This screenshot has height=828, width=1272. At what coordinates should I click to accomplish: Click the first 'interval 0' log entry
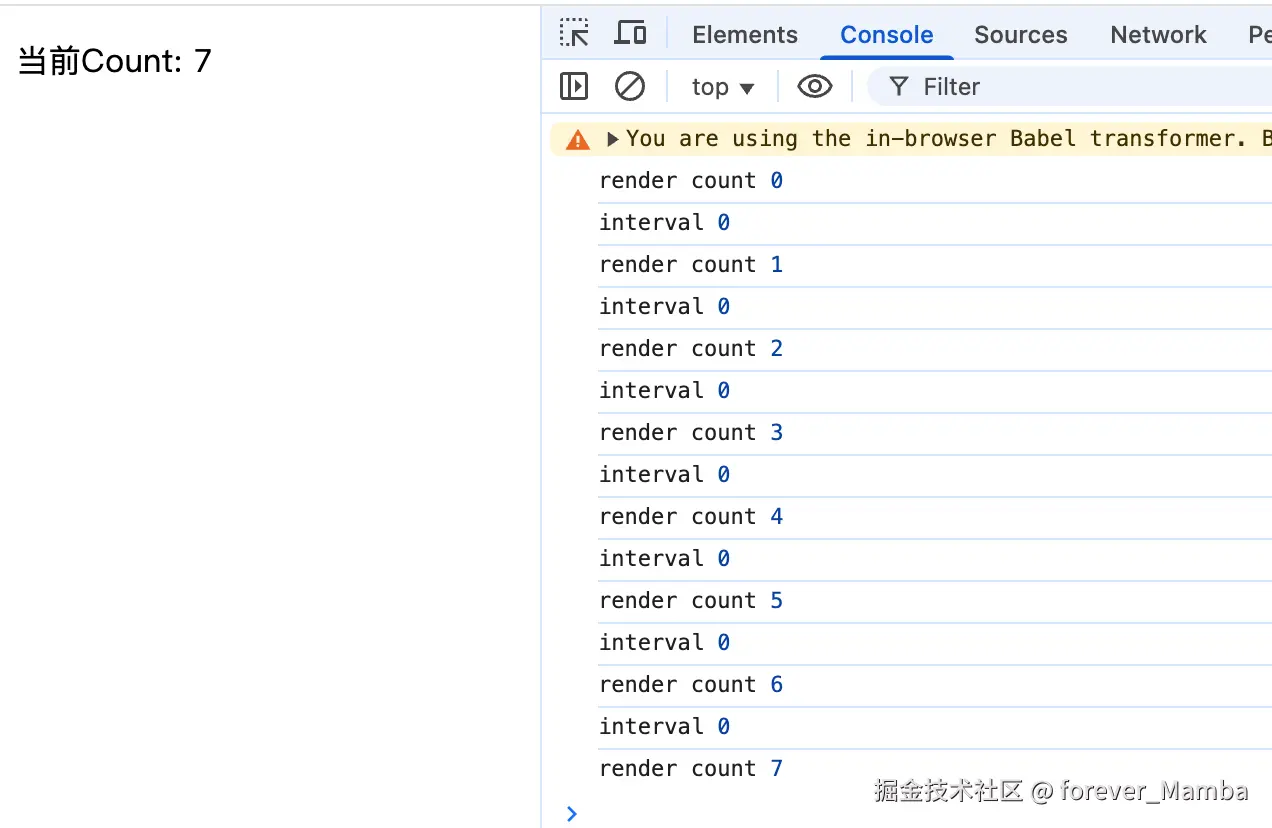pyautogui.click(x=664, y=223)
